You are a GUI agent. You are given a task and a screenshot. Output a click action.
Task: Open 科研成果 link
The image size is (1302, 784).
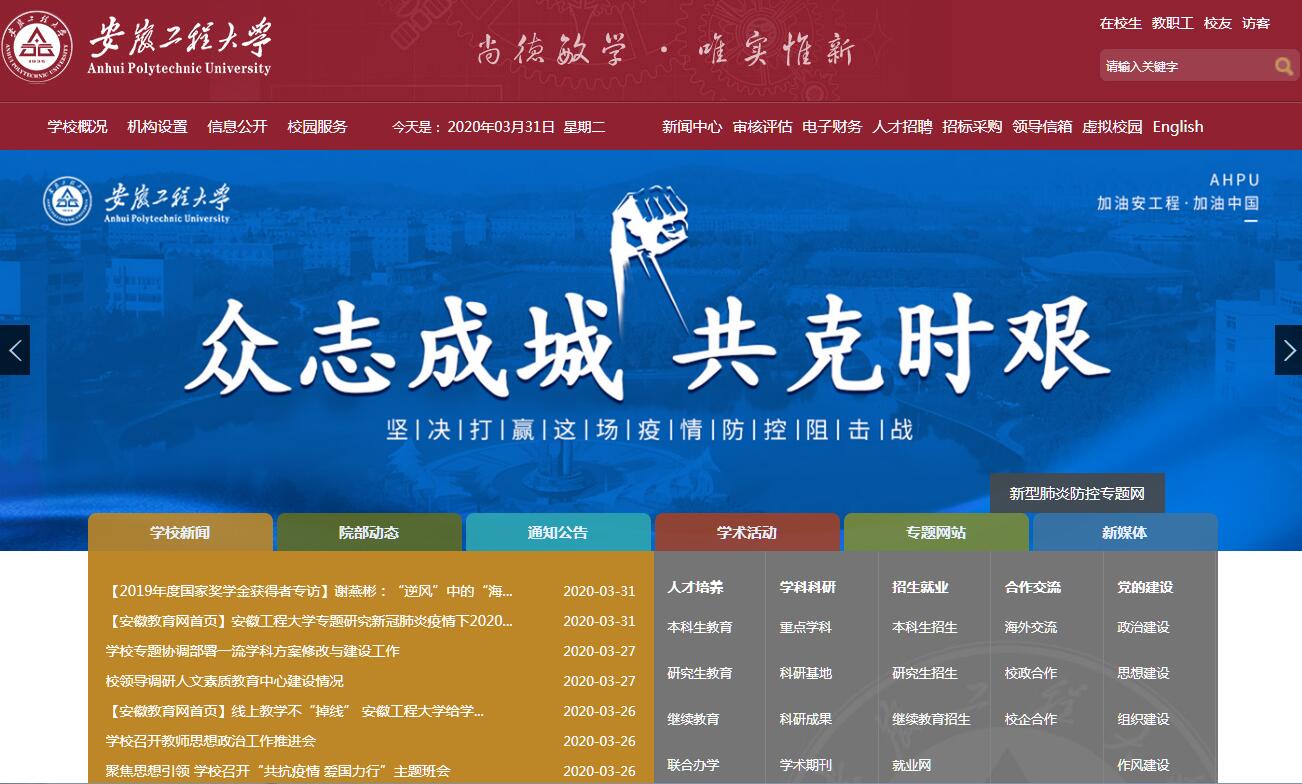pyautogui.click(x=806, y=719)
